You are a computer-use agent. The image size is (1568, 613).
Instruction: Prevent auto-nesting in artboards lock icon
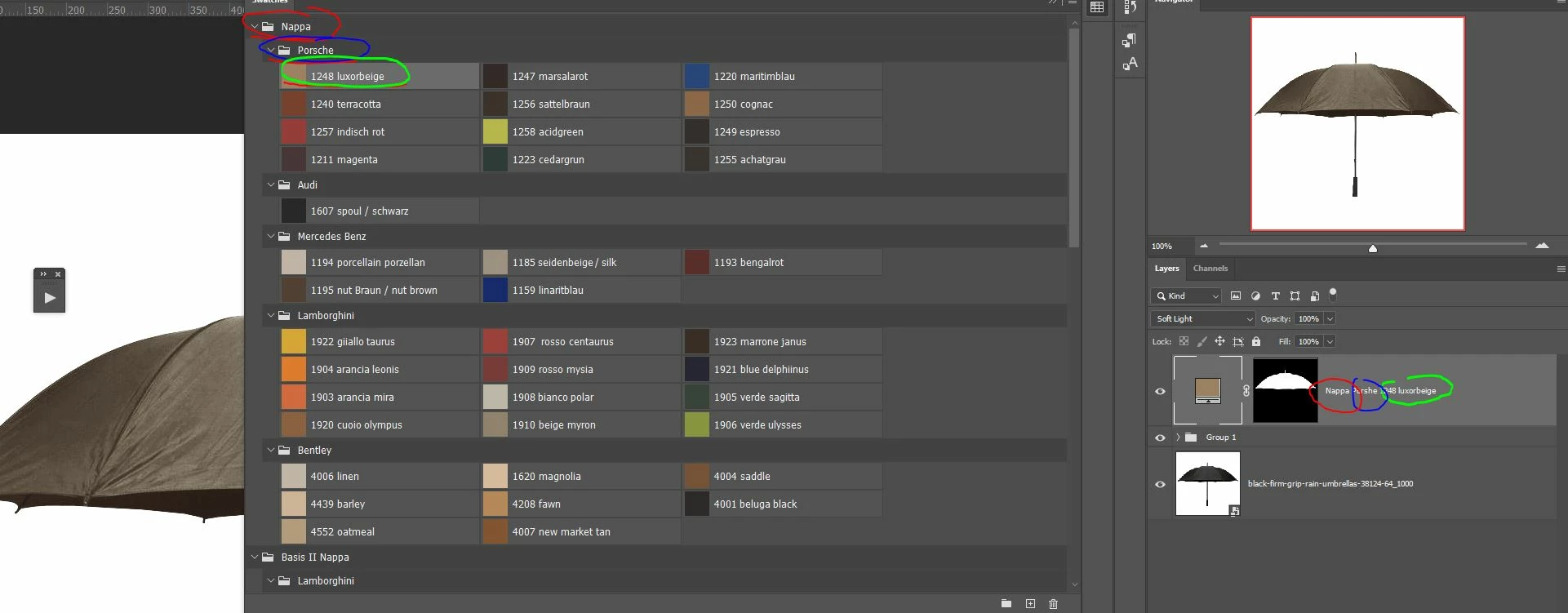(1237, 341)
